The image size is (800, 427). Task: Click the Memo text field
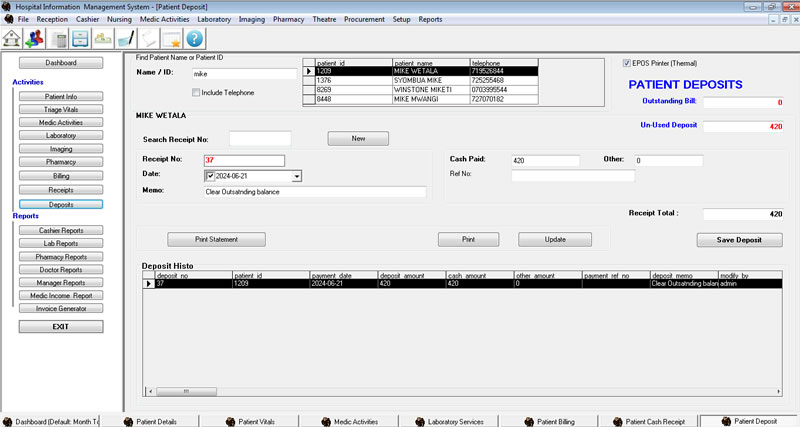(314, 192)
